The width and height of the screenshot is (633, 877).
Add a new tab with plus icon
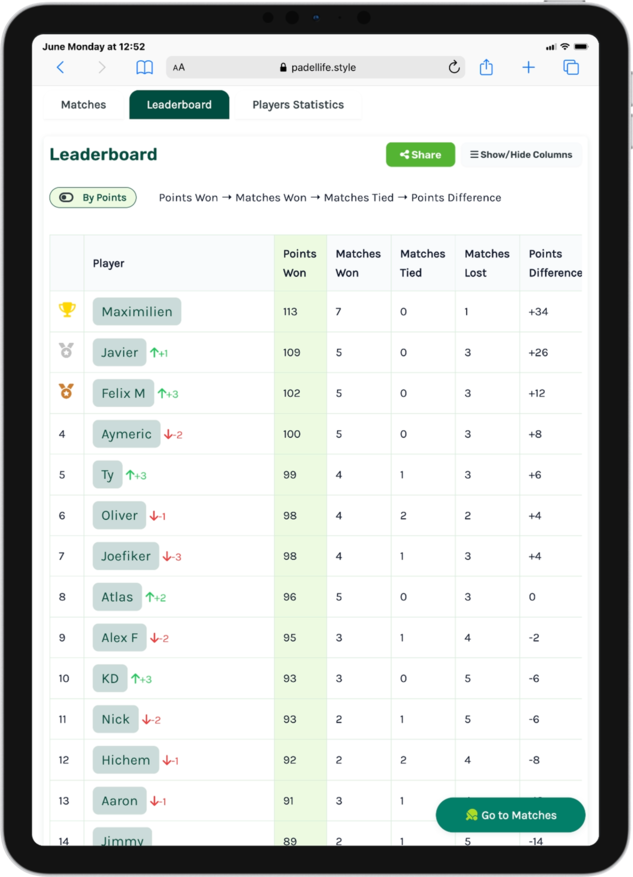[528, 68]
